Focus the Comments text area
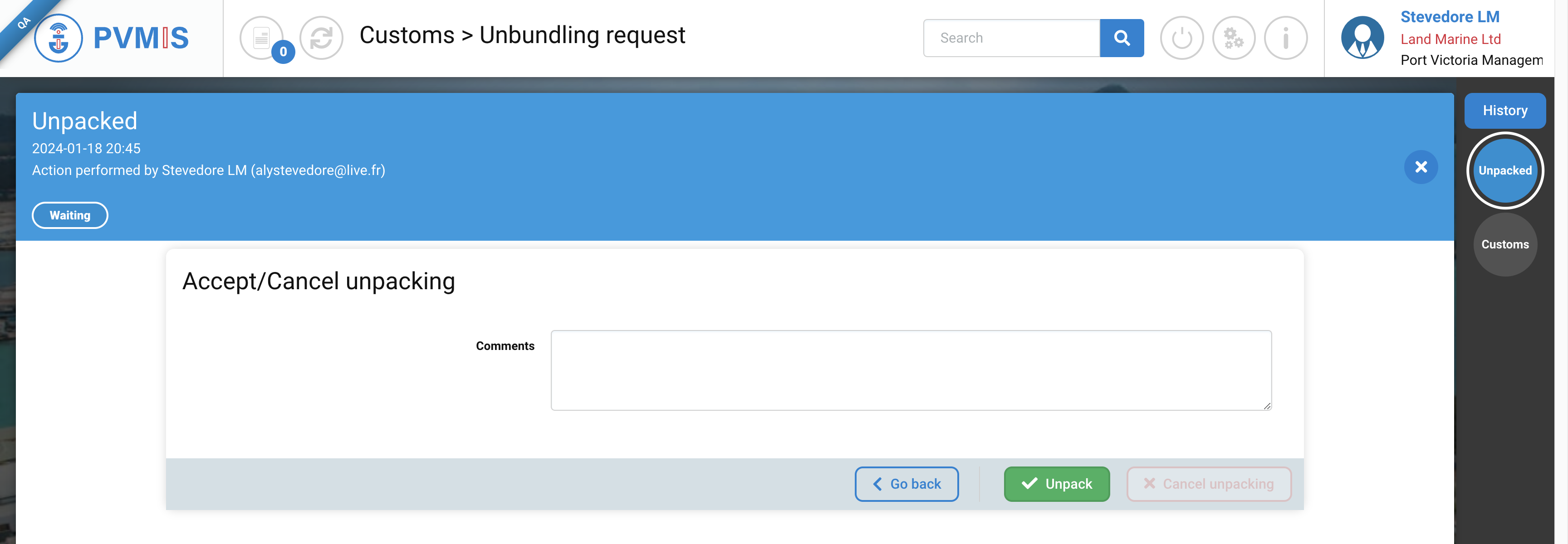Viewport: 1568px width, 544px height. point(911,370)
